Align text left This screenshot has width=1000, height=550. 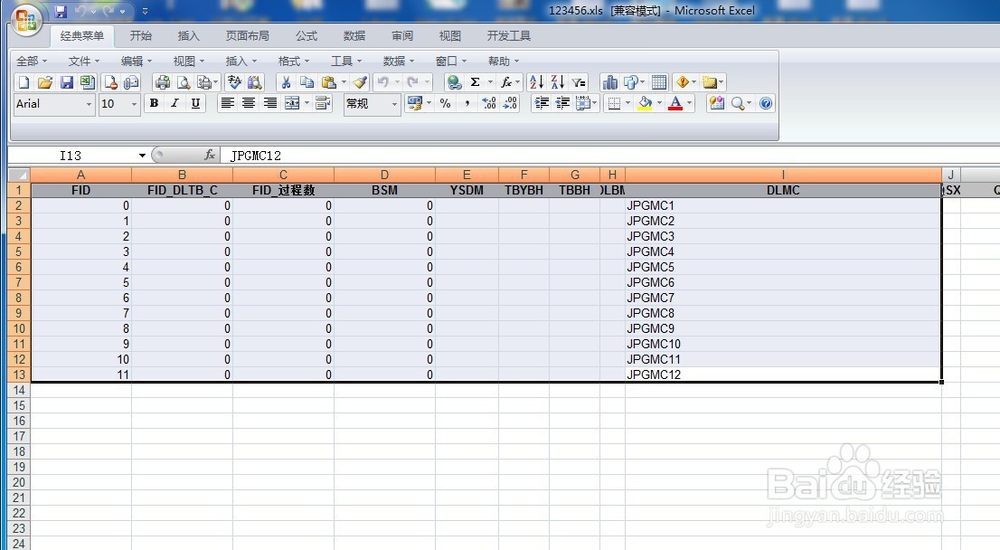click(227, 103)
